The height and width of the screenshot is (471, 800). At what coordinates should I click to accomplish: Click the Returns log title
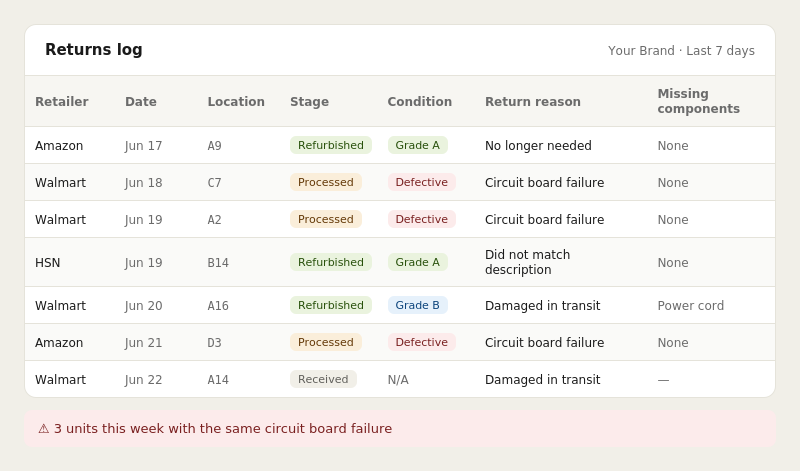point(94,49)
